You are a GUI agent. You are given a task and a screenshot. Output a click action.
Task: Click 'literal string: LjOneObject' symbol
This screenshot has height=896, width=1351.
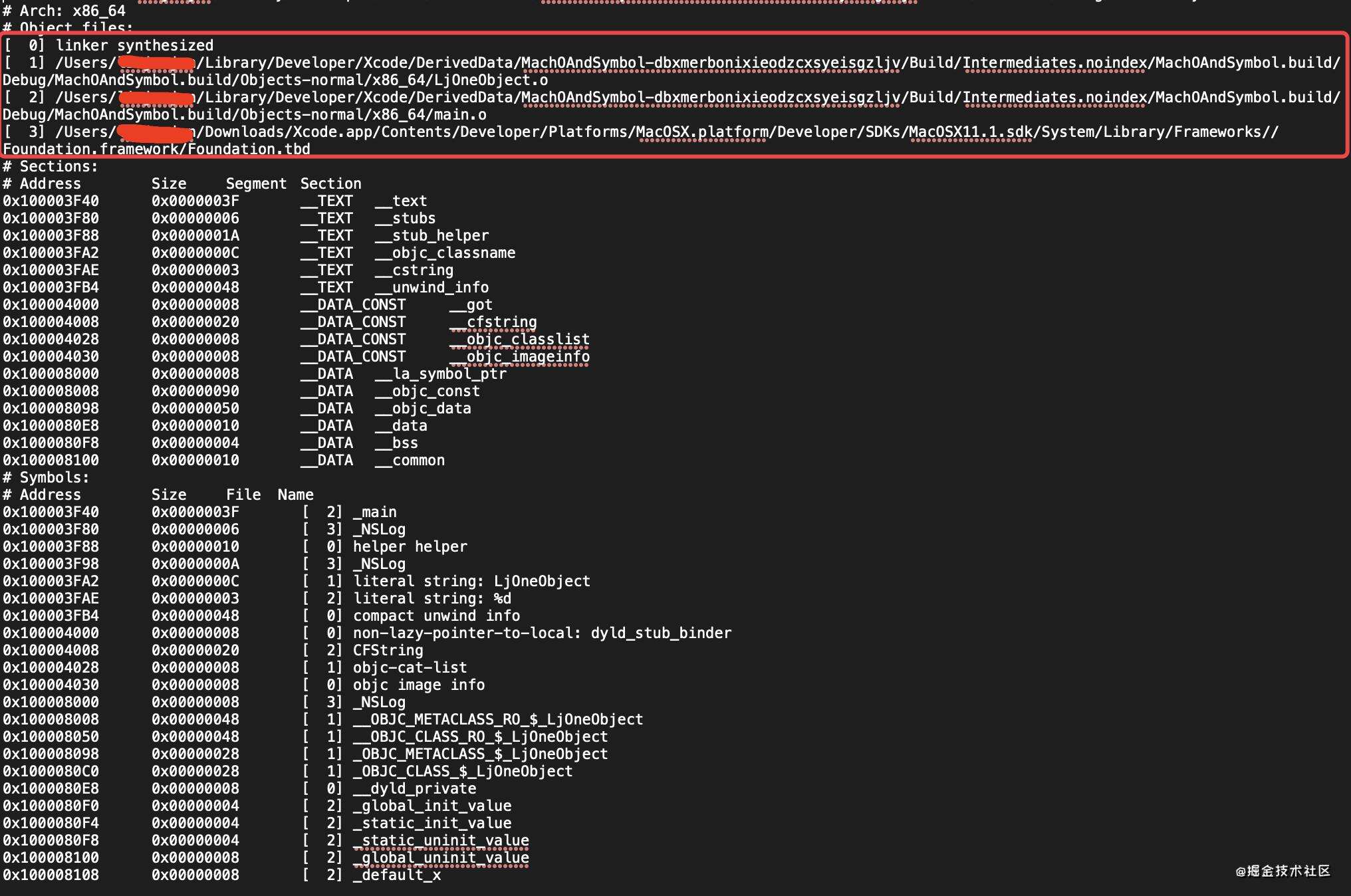471,581
